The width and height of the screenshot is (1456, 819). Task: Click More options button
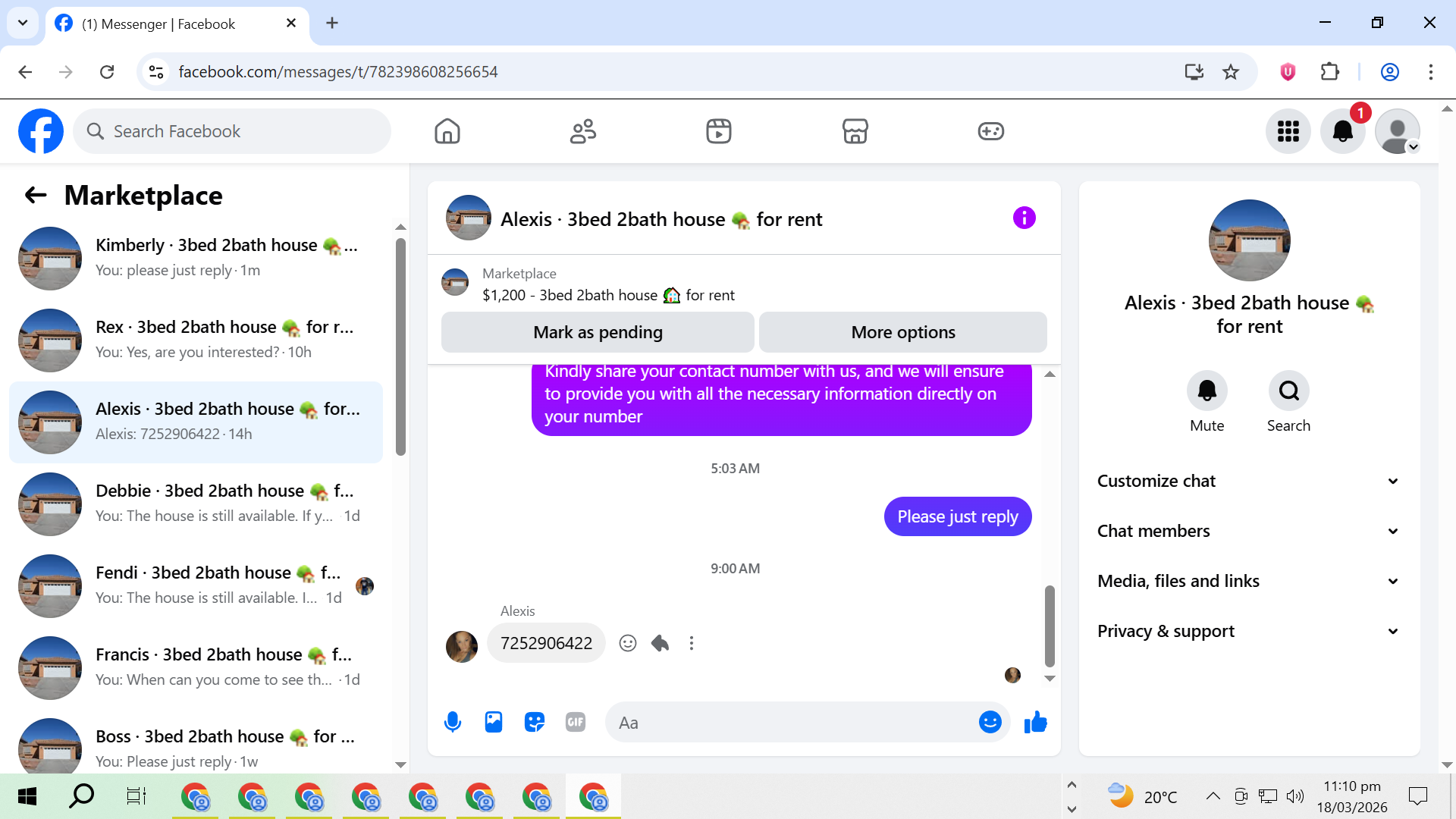tap(902, 332)
